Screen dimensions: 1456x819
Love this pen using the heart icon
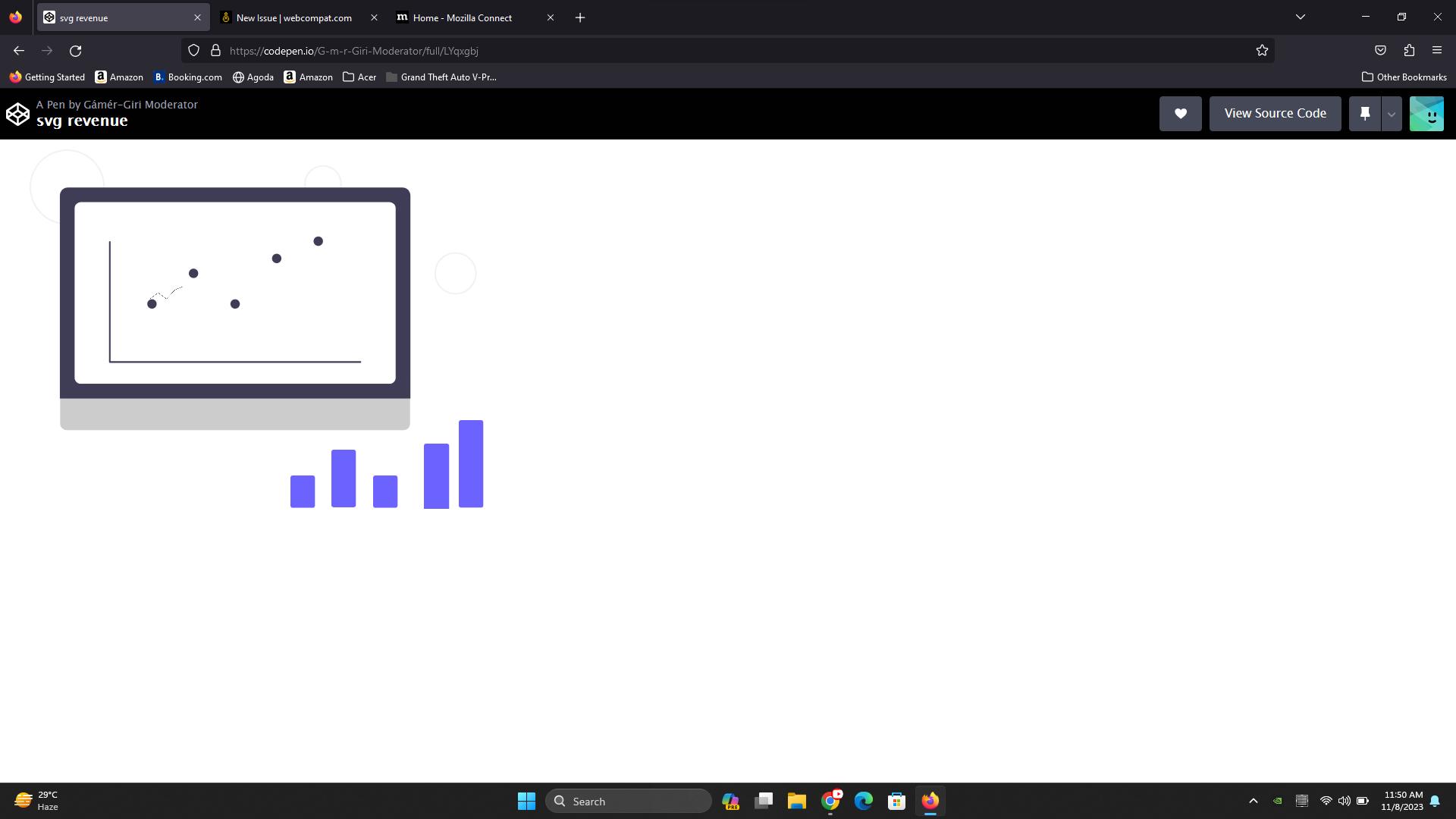tap(1180, 113)
